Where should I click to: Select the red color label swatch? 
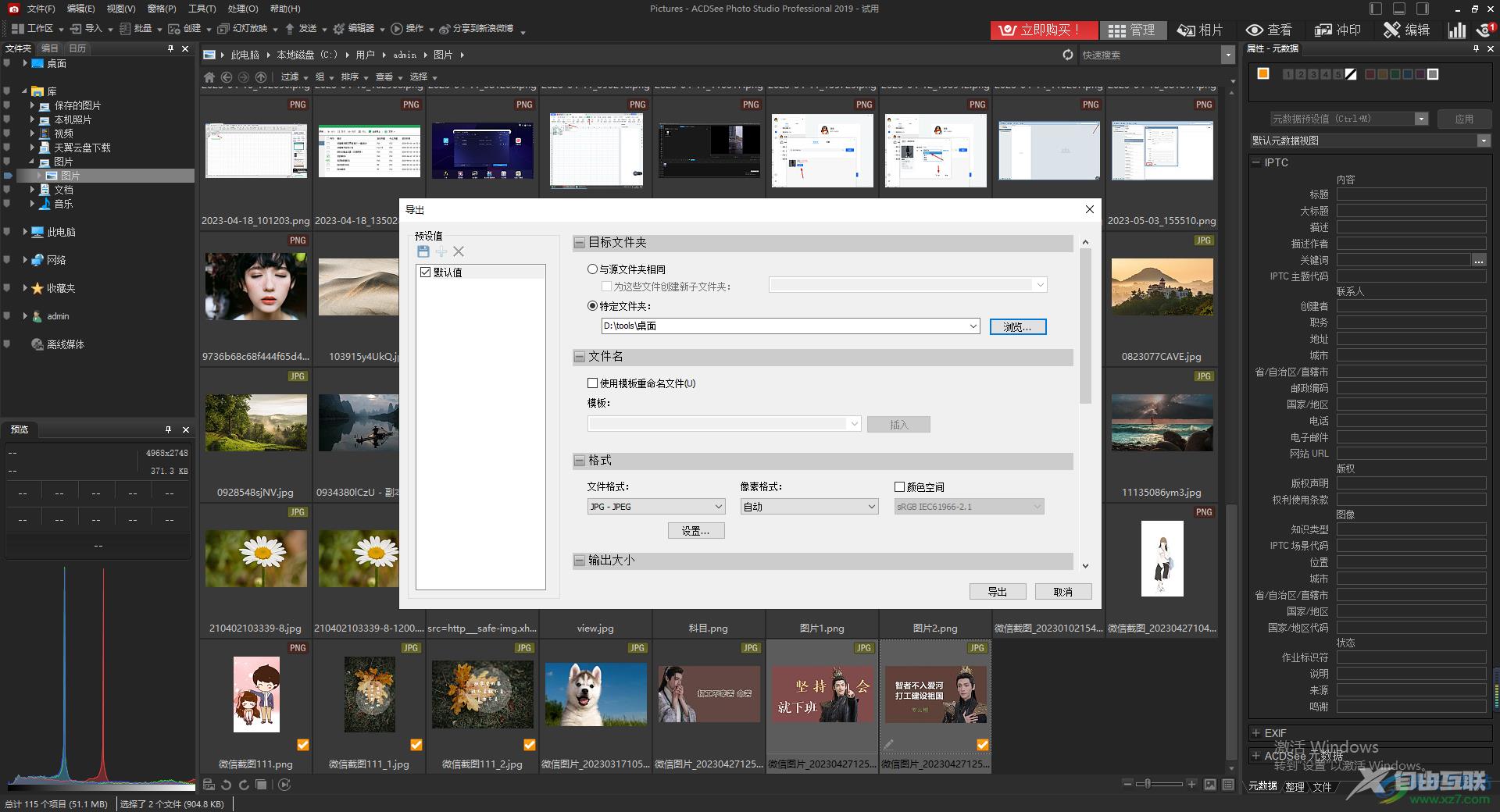click(x=1370, y=74)
